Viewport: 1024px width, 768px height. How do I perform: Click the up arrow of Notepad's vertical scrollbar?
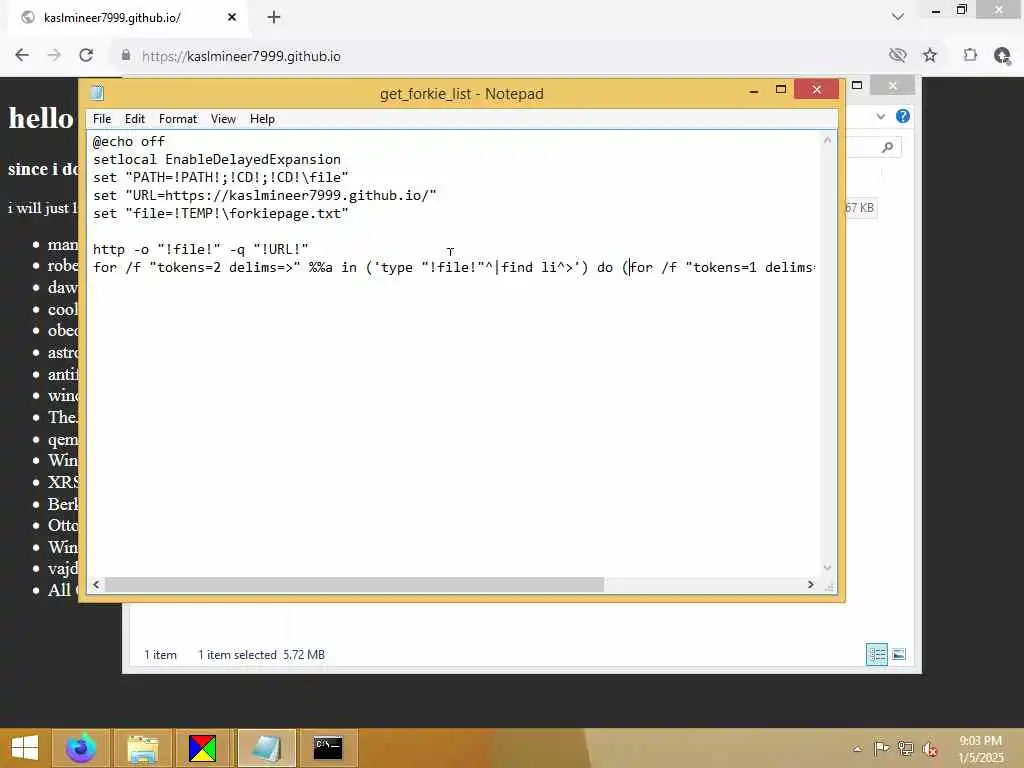pyautogui.click(x=827, y=140)
